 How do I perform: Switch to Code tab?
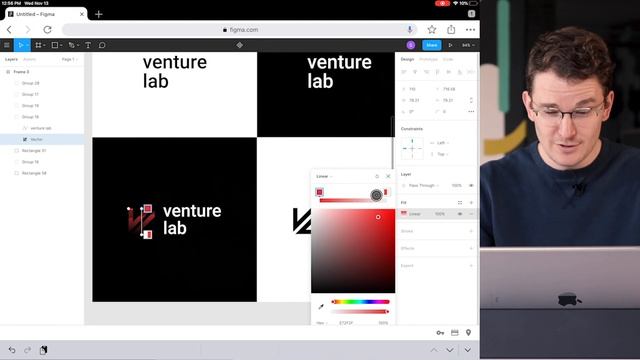pos(448,59)
